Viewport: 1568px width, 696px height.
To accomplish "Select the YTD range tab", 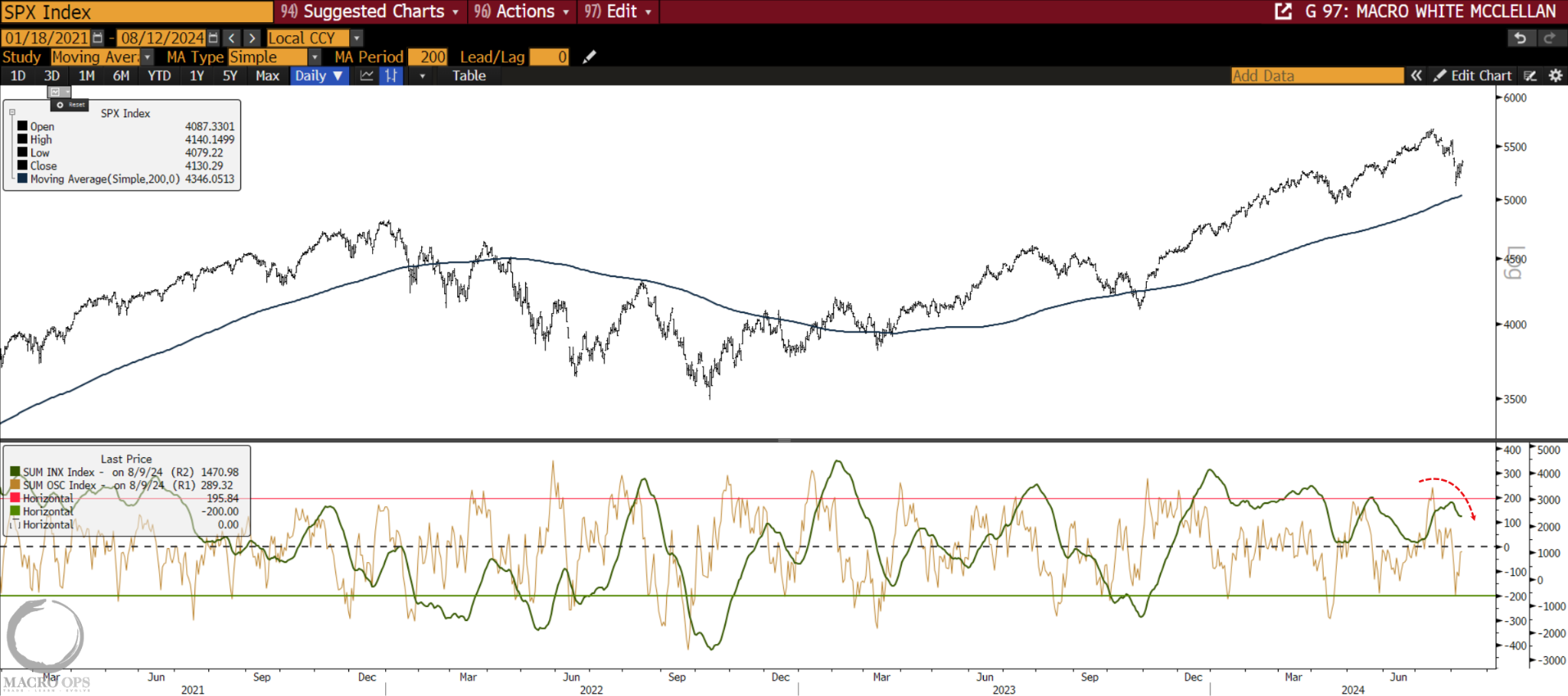I will (159, 76).
